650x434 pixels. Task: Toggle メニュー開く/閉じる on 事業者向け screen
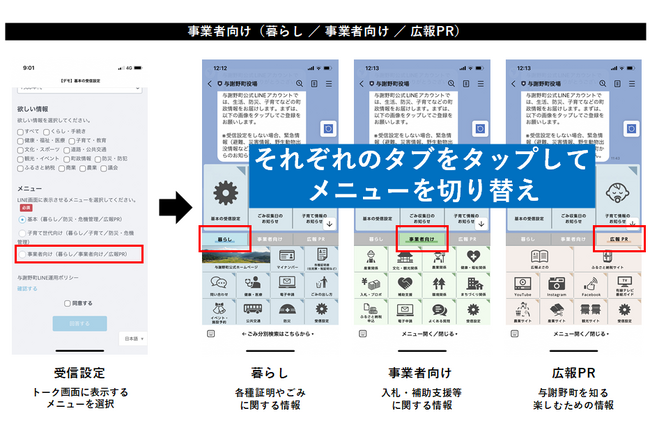(x=429, y=334)
